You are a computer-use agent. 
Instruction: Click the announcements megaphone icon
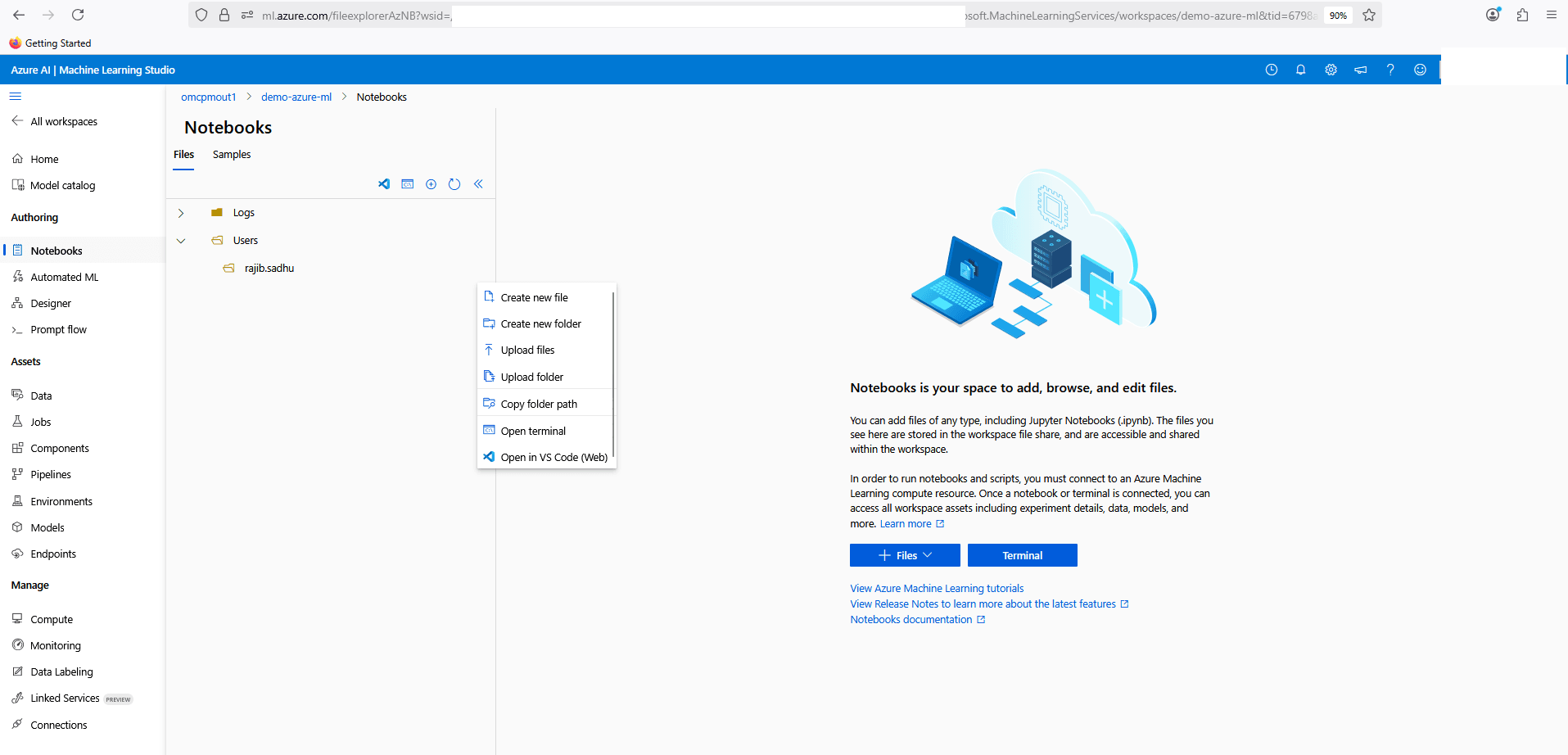pos(1360,70)
